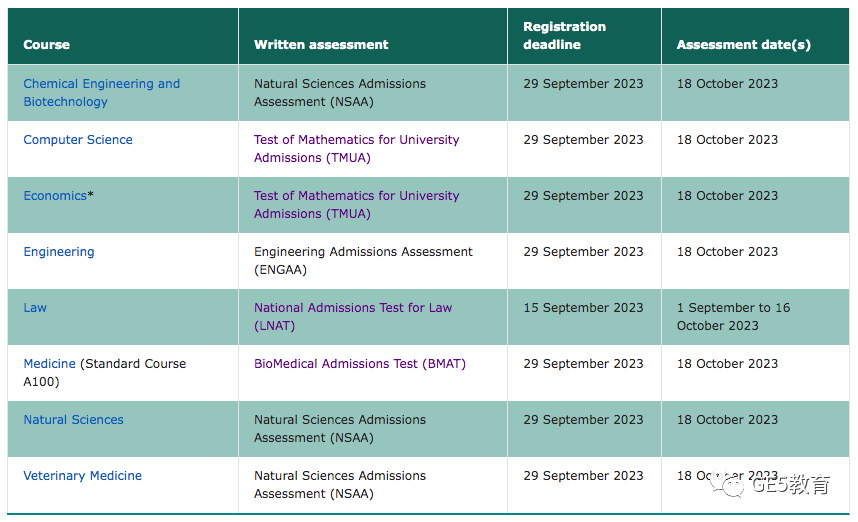This screenshot has height=522, width=858.
Task: Open the Medicine course link
Action: (49, 363)
